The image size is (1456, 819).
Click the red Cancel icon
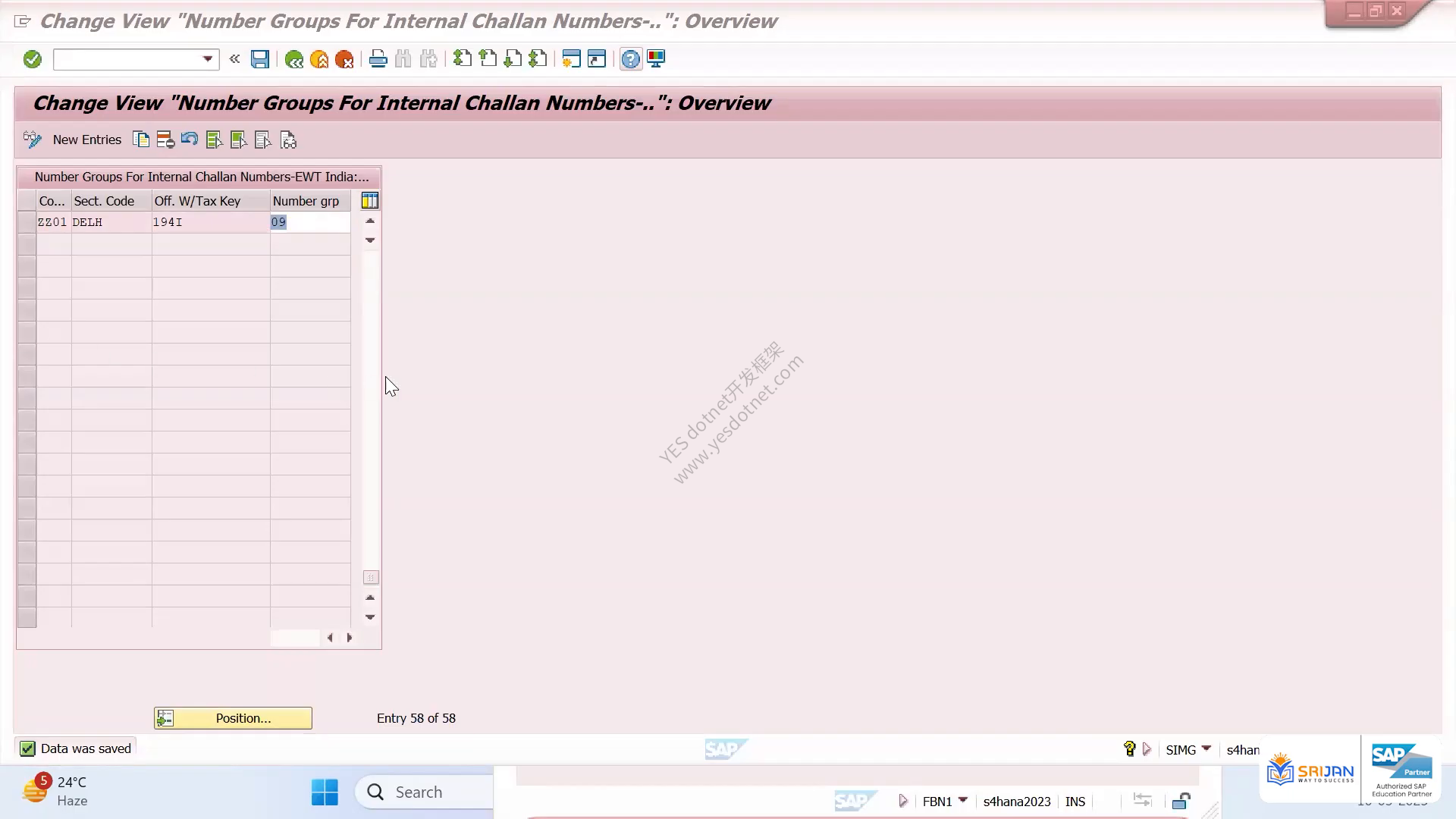(x=344, y=59)
